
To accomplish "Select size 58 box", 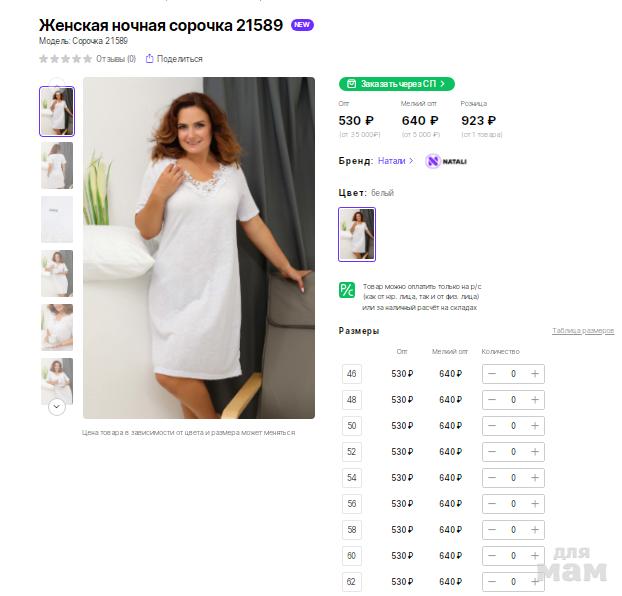I will tap(351, 530).
